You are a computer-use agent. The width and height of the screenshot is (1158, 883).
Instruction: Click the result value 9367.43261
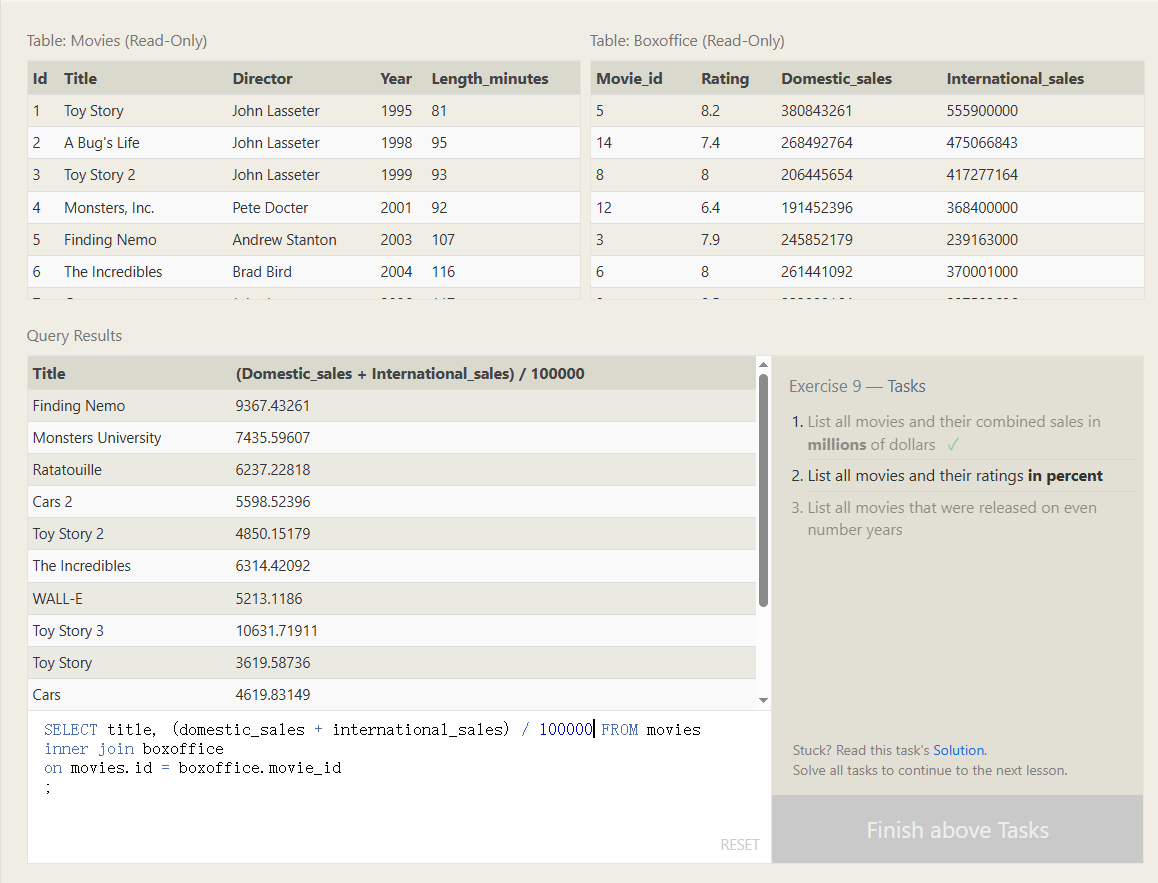point(273,405)
